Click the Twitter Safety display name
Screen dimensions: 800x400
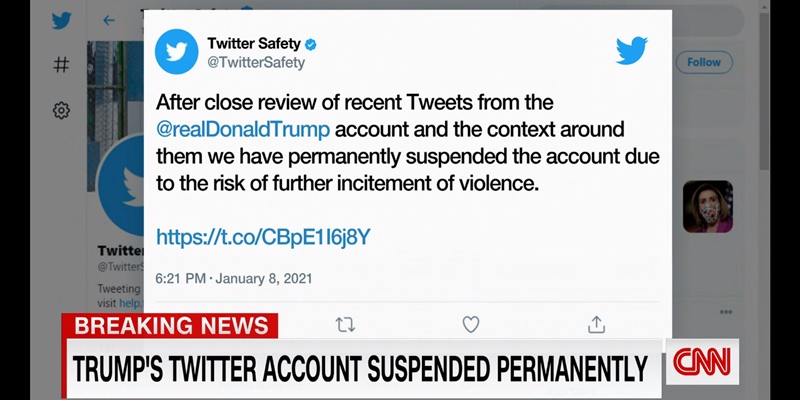(x=254, y=44)
